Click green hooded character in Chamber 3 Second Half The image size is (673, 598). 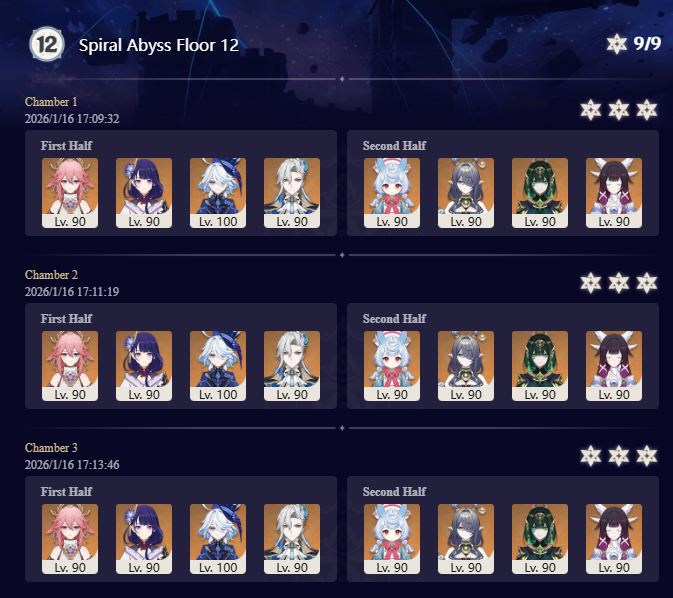pos(540,539)
